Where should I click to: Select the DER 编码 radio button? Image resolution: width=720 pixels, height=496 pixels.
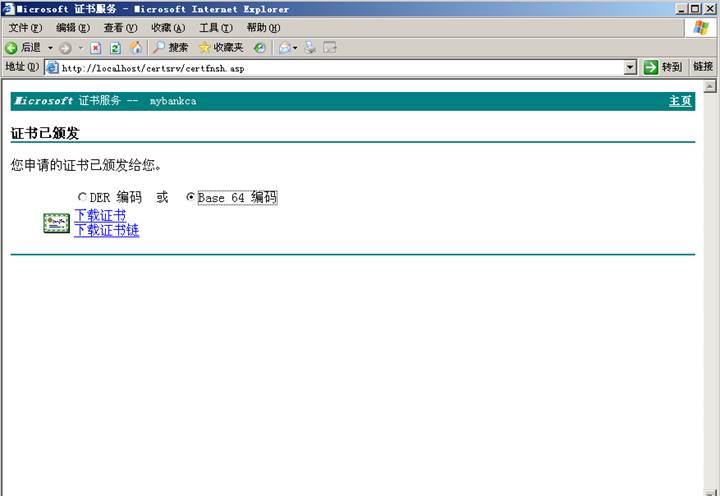pyautogui.click(x=82, y=197)
